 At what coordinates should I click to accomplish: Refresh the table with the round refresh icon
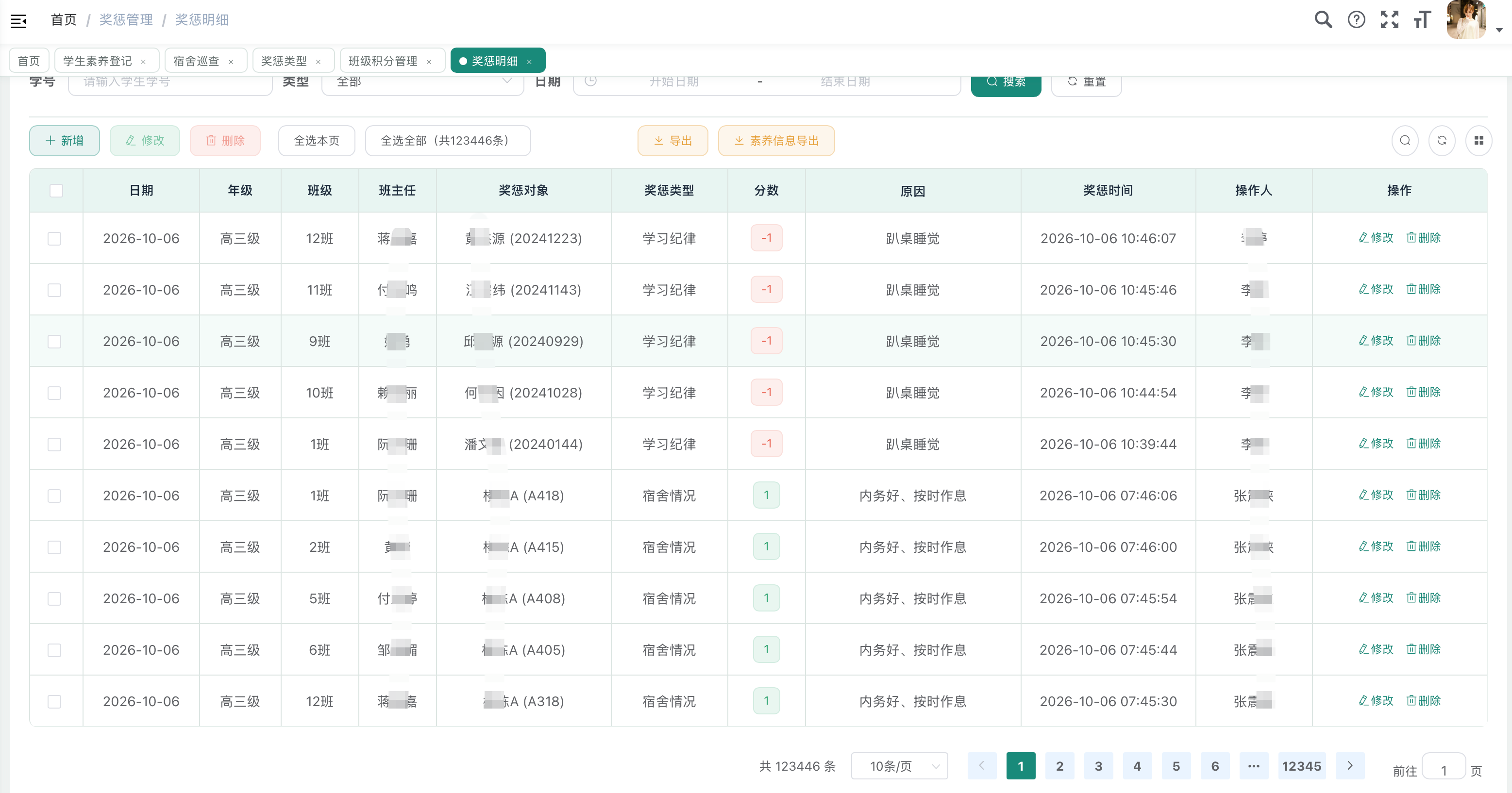[x=1442, y=141]
